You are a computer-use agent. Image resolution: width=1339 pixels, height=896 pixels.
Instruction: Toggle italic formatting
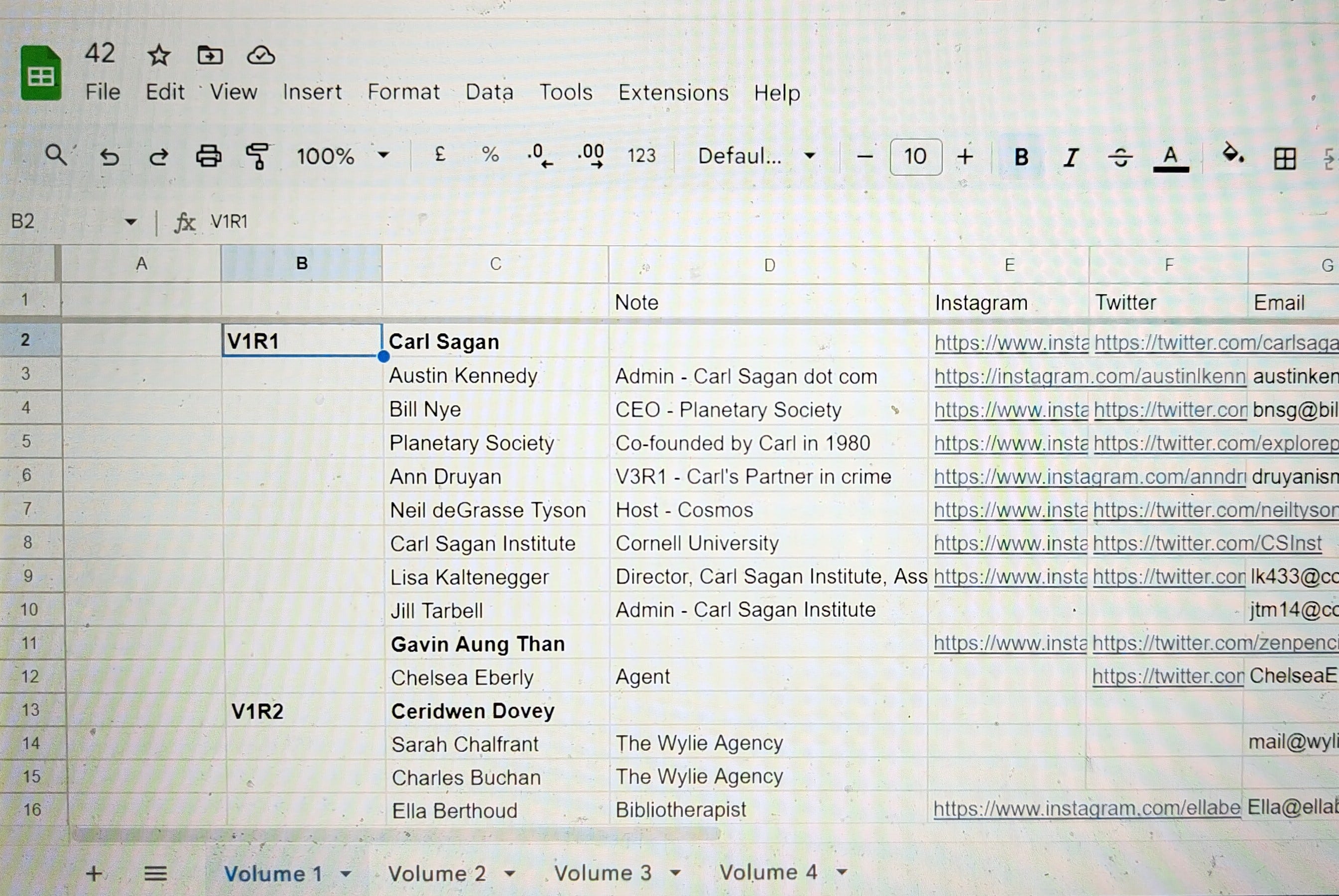[1071, 157]
